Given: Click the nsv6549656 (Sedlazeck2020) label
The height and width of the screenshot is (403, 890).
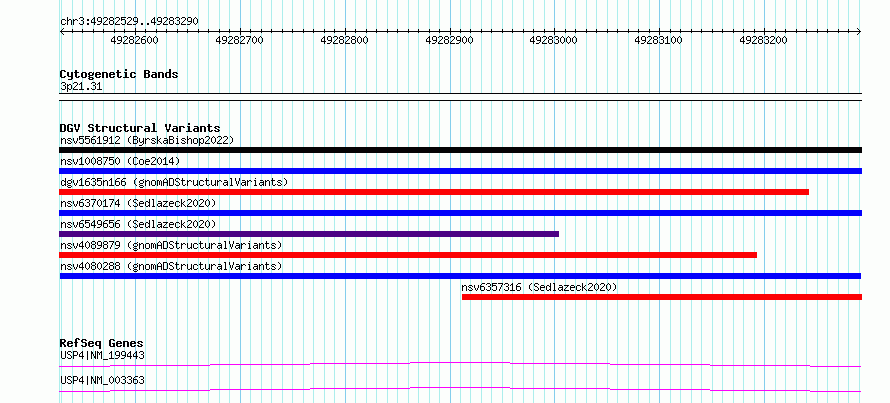Looking at the screenshot, I should pyautogui.click(x=138, y=224).
